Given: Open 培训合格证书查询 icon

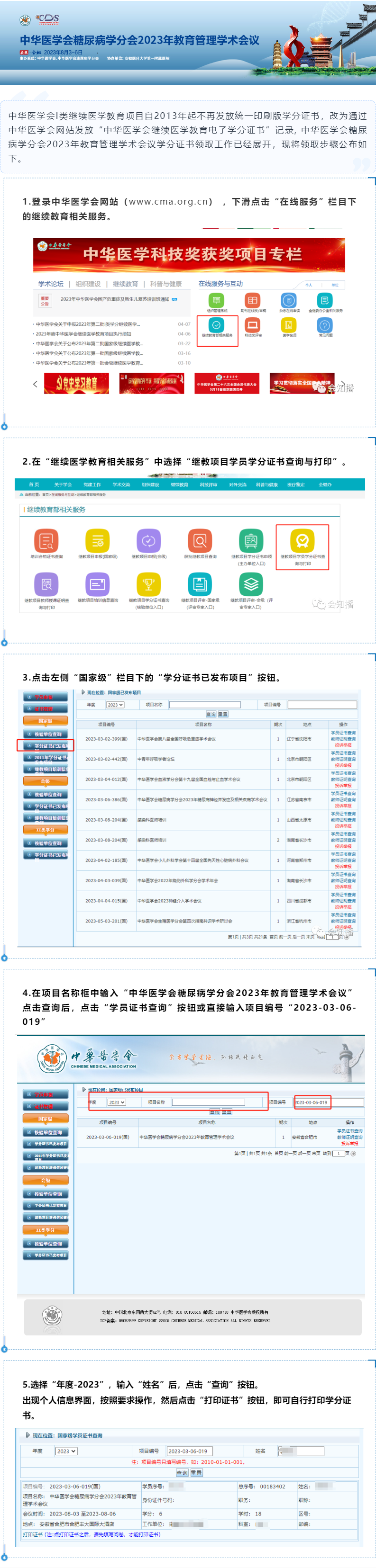Looking at the screenshot, I should point(46,540).
